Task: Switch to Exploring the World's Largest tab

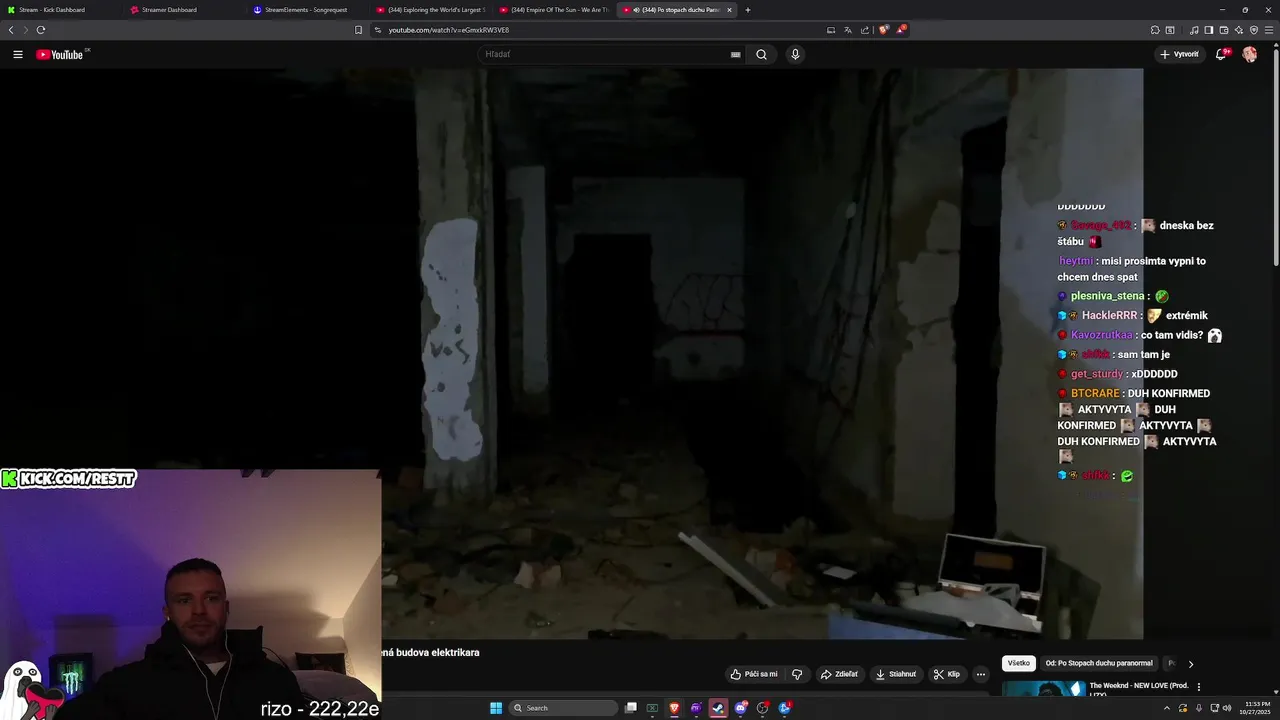Action: pos(431,10)
